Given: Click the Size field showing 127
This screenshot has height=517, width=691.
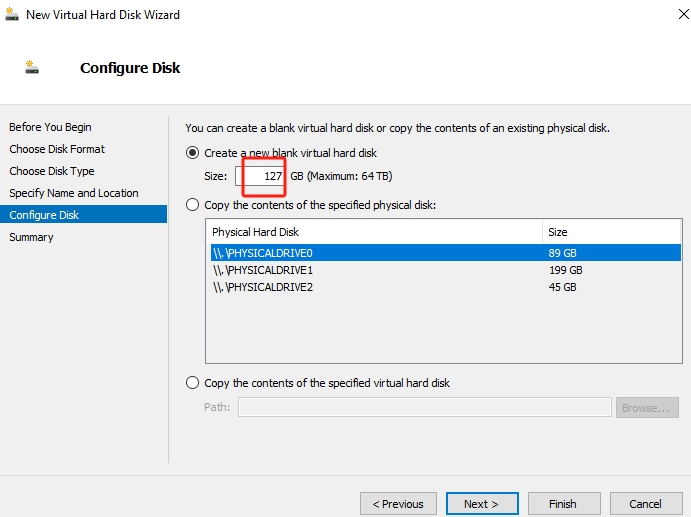Looking at the screenshot, I should 260,176.
